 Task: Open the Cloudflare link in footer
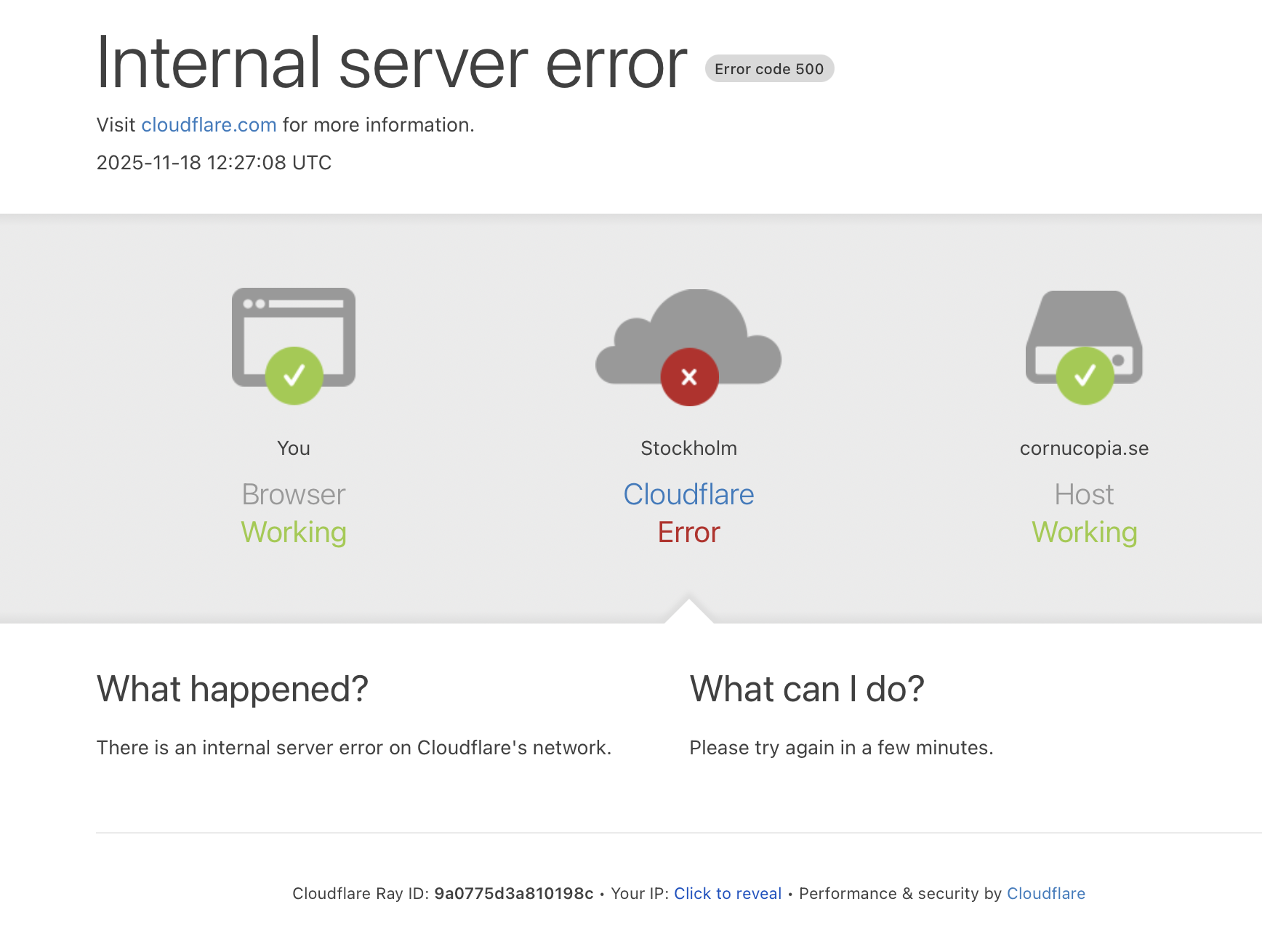[1045, 893]
